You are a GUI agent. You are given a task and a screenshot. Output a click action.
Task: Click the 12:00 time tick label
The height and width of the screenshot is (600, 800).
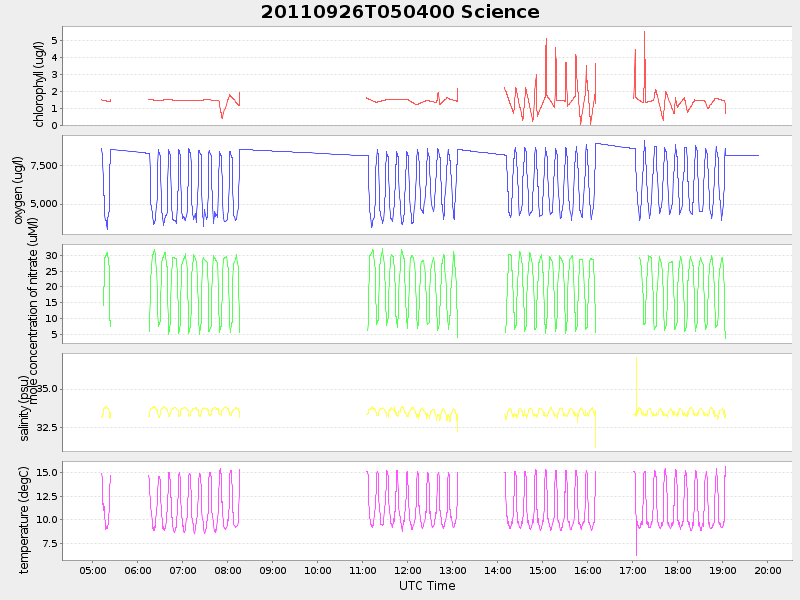[x=408, y=570]
